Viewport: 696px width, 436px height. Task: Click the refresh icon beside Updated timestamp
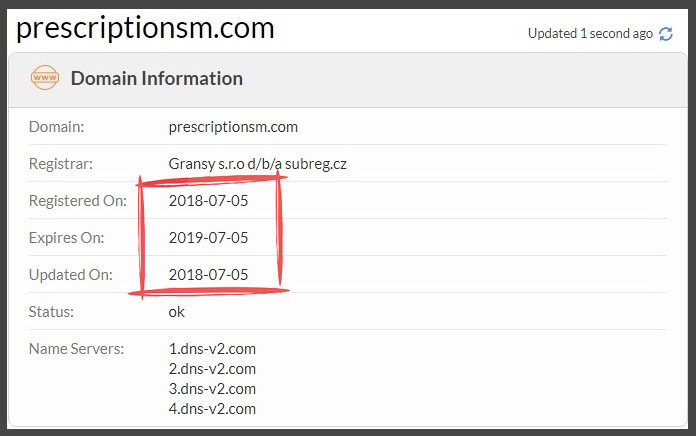pyautogui.click(x=666, y=34)
